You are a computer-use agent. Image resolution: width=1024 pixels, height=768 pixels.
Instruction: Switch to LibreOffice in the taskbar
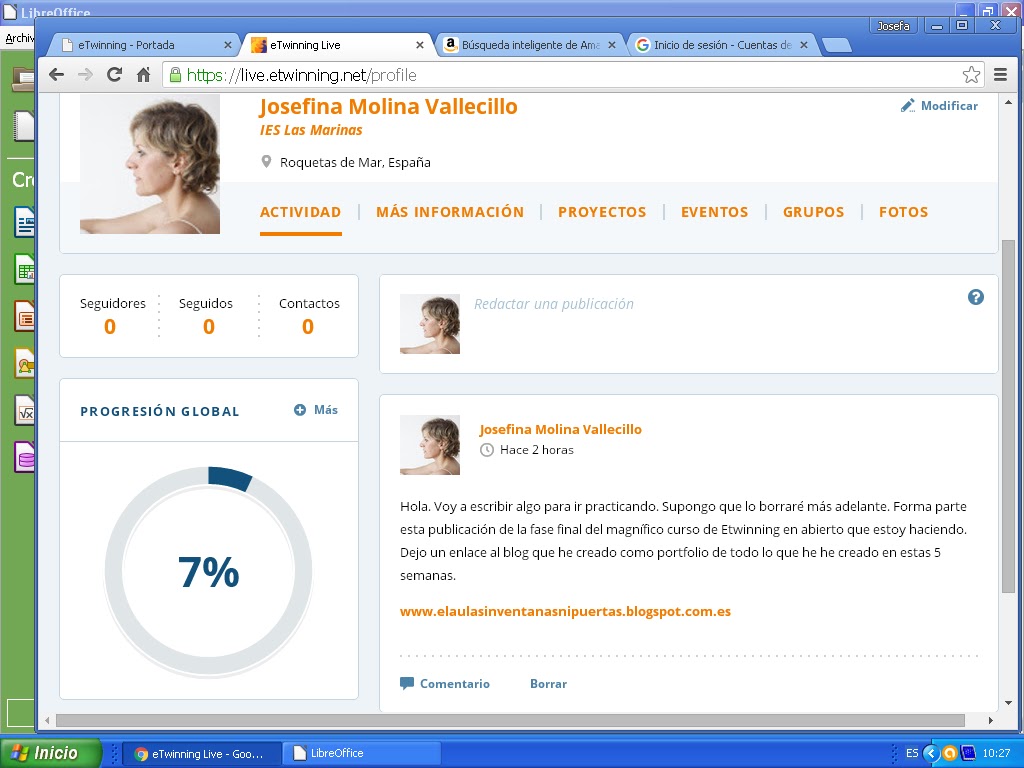362,753
